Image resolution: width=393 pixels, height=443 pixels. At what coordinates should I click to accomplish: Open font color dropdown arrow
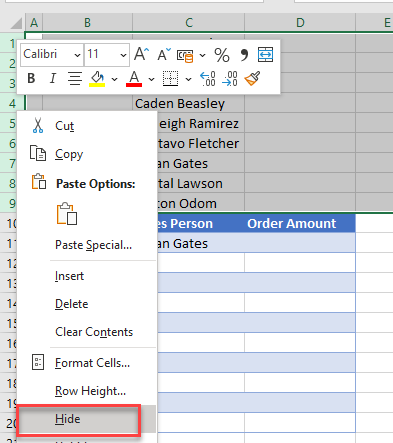pyautogui.click(x=151, y=79)
